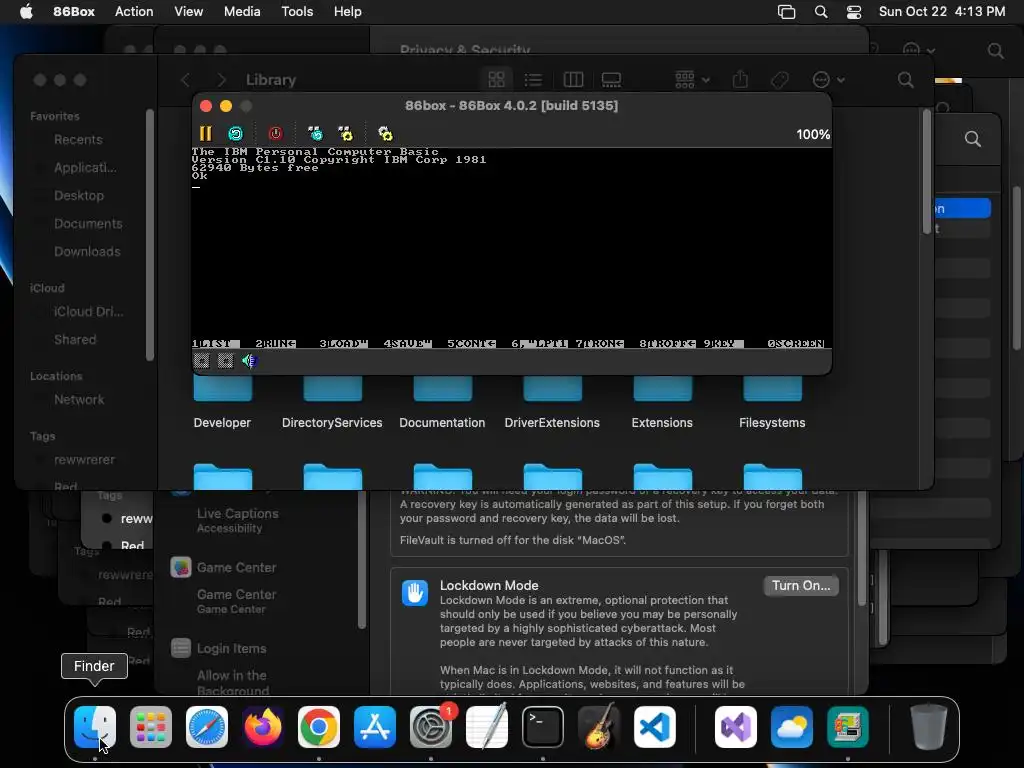Go forward in Finder Library window
This screenshot has height=768, width=1024.
click(221, 80)
